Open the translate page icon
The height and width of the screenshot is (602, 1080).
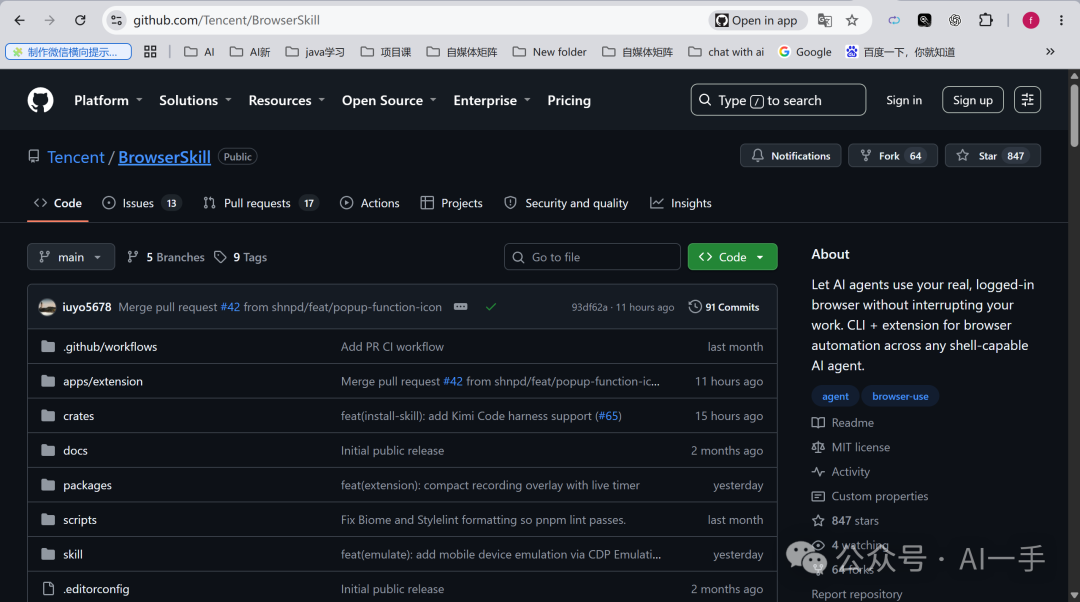pos(824,20)
